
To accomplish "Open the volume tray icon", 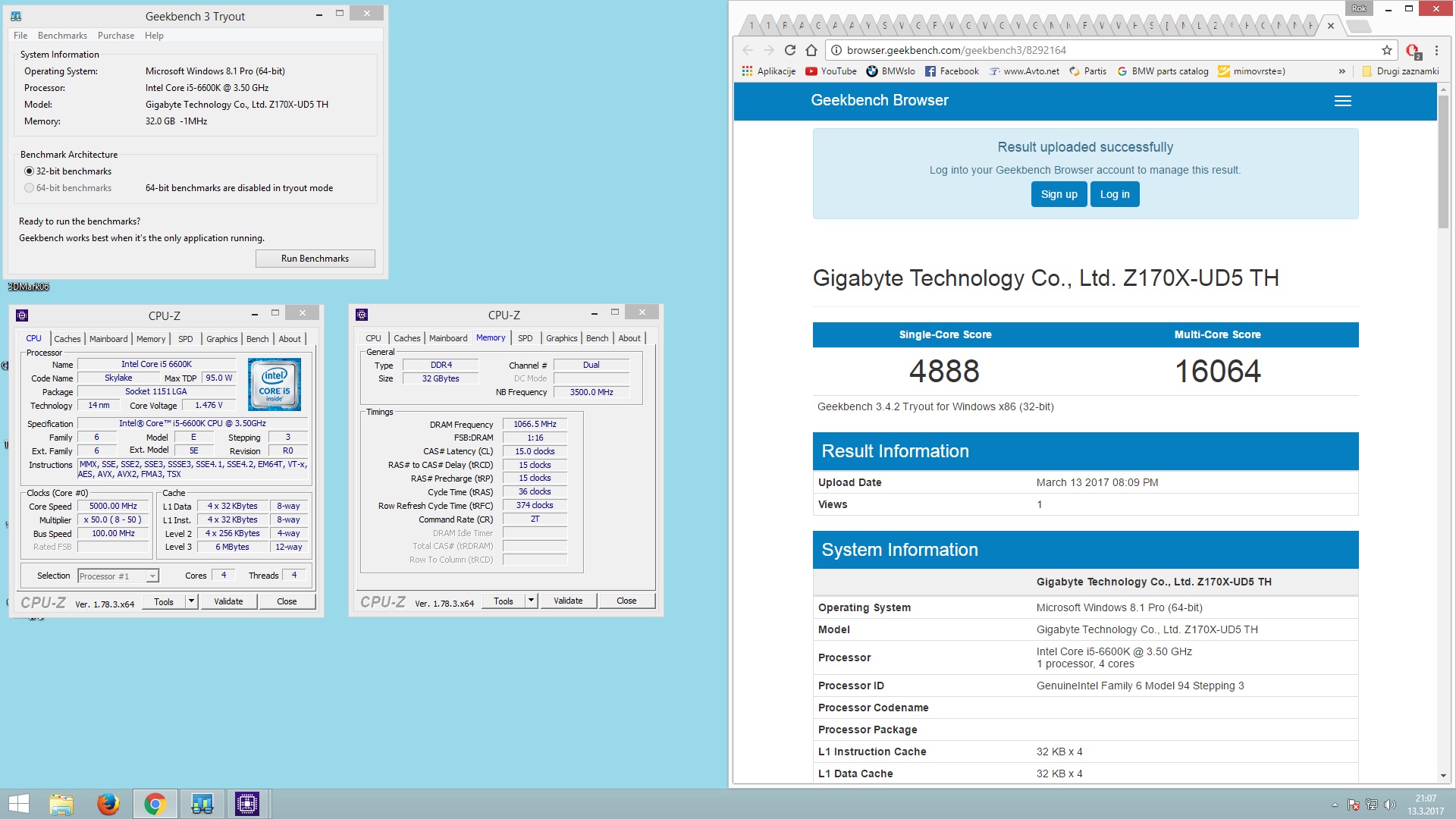I will [1390, 805].
